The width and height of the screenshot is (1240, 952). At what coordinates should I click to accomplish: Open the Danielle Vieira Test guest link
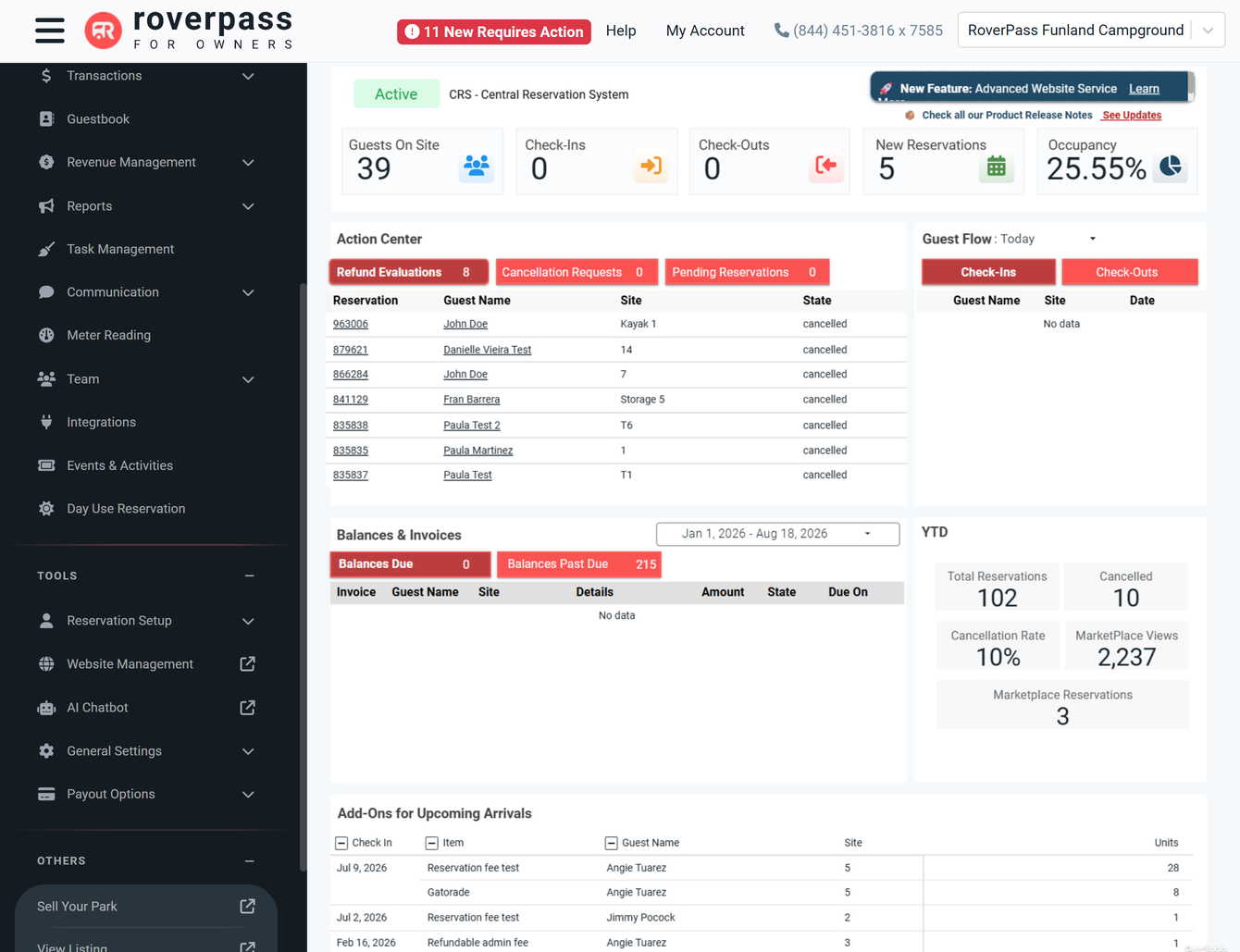click(487, 350)
